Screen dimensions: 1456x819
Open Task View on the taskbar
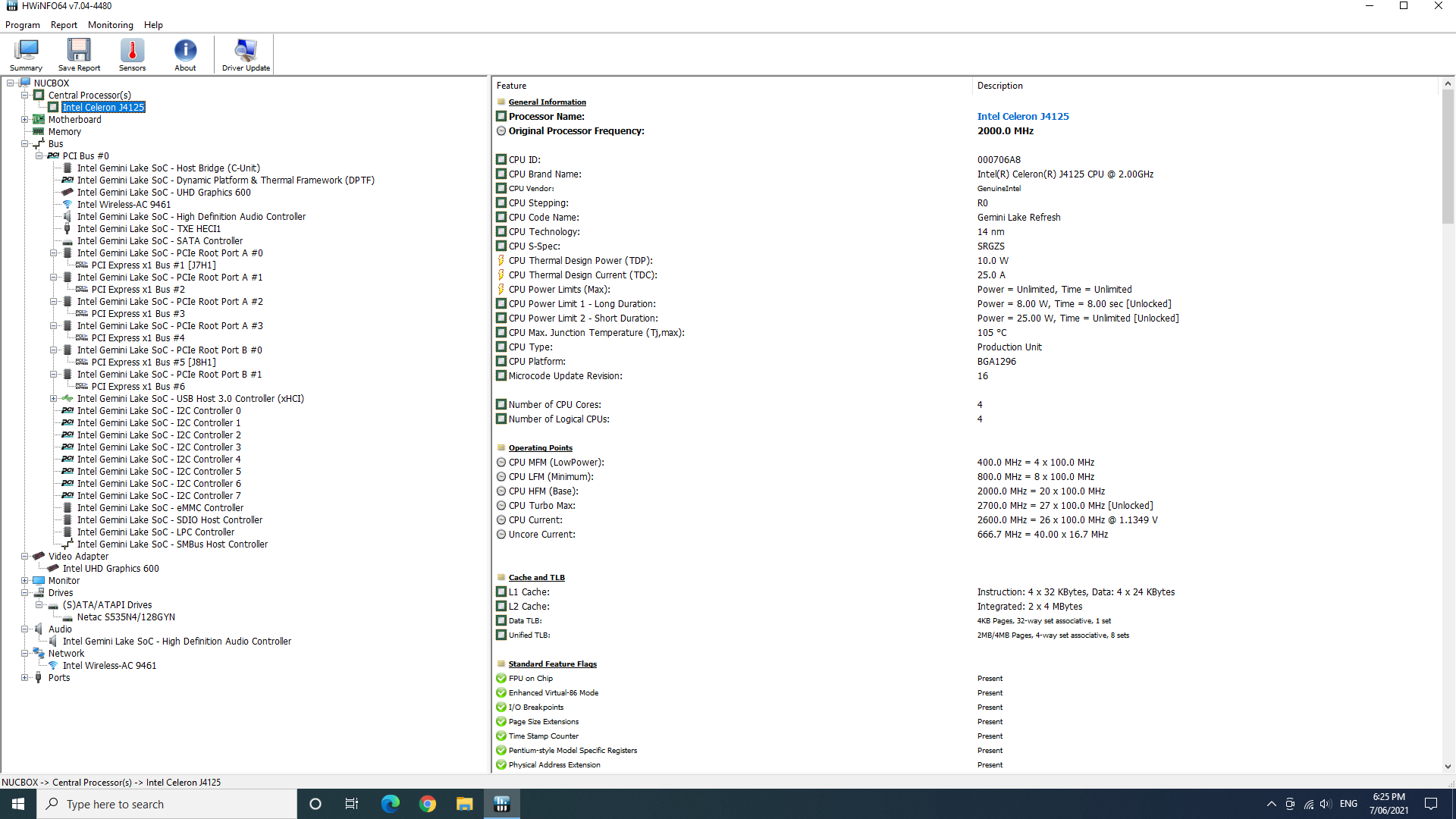[352, 804]
